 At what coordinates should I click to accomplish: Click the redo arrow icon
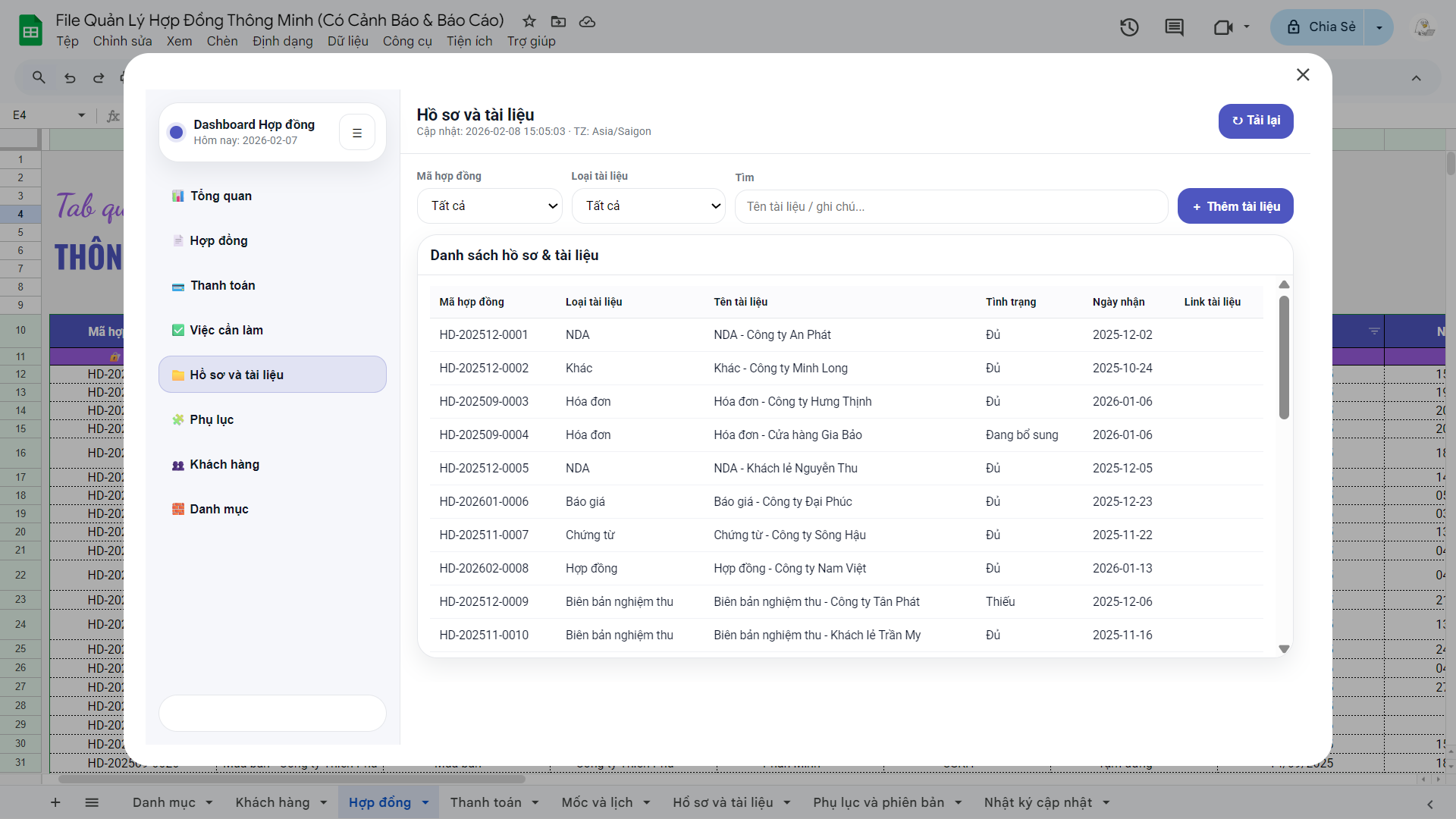pos(99,77)
